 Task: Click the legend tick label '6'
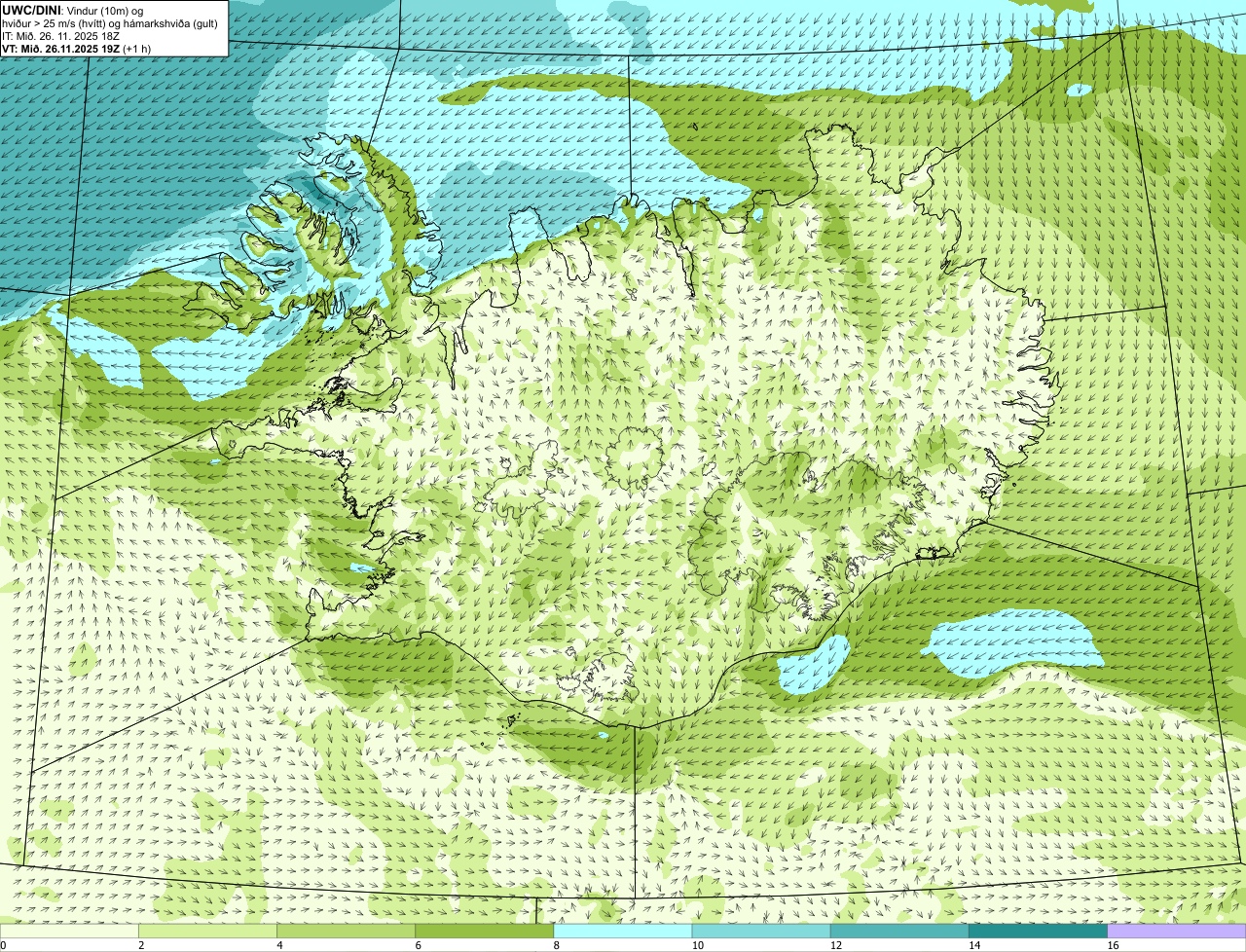(419, 945)
